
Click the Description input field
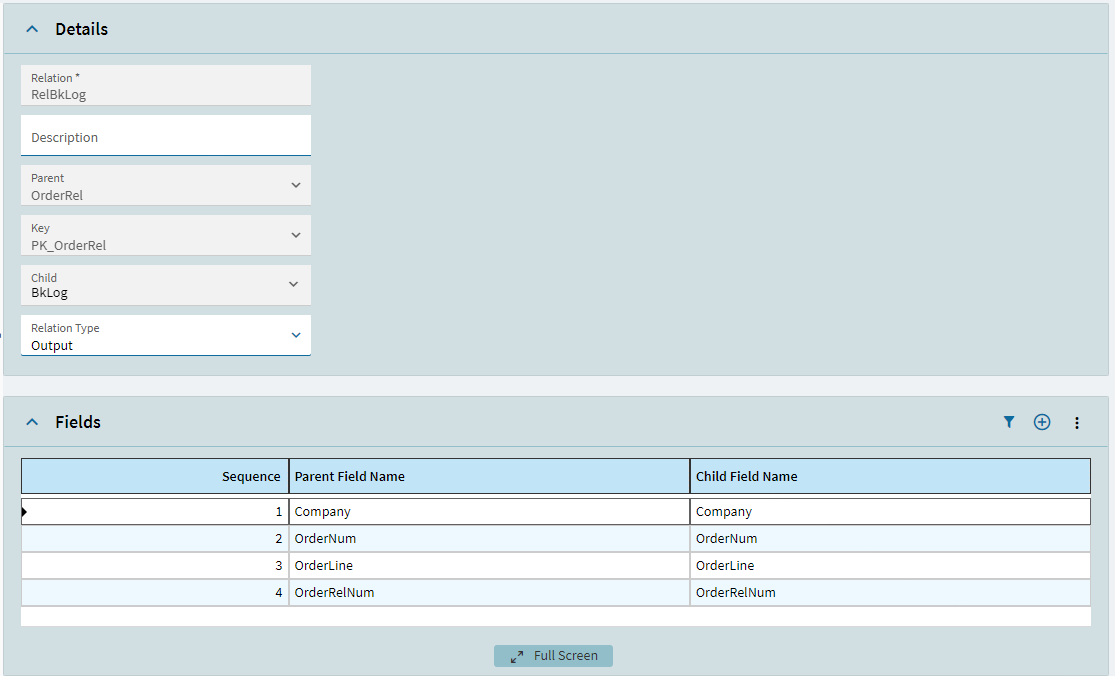[x=165, y=136]
